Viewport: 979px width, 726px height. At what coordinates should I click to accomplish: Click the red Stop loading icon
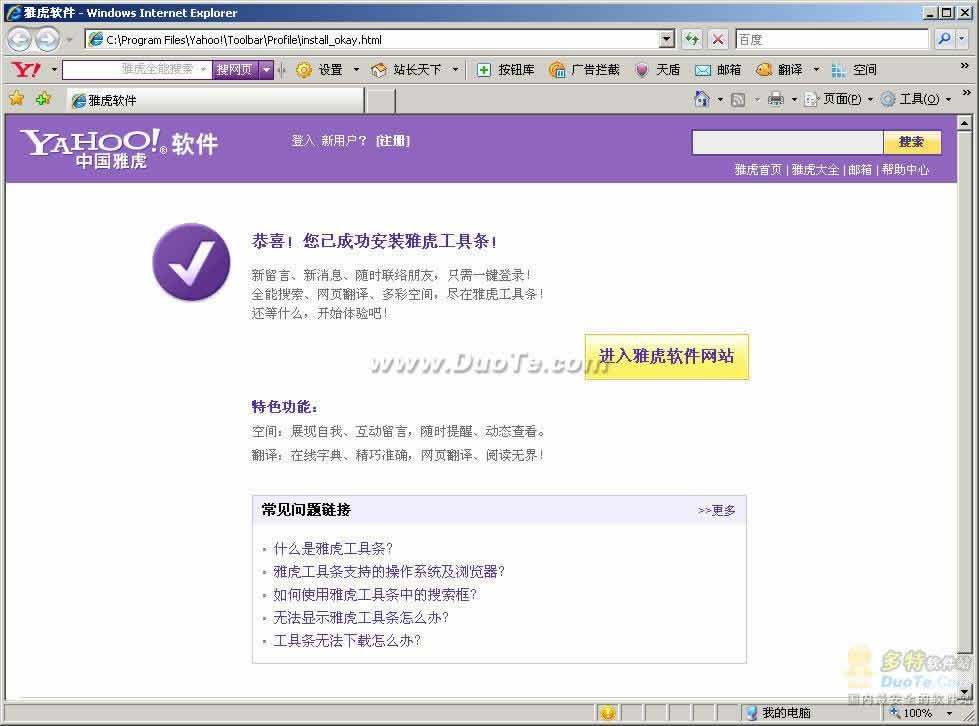pos(718,39)
